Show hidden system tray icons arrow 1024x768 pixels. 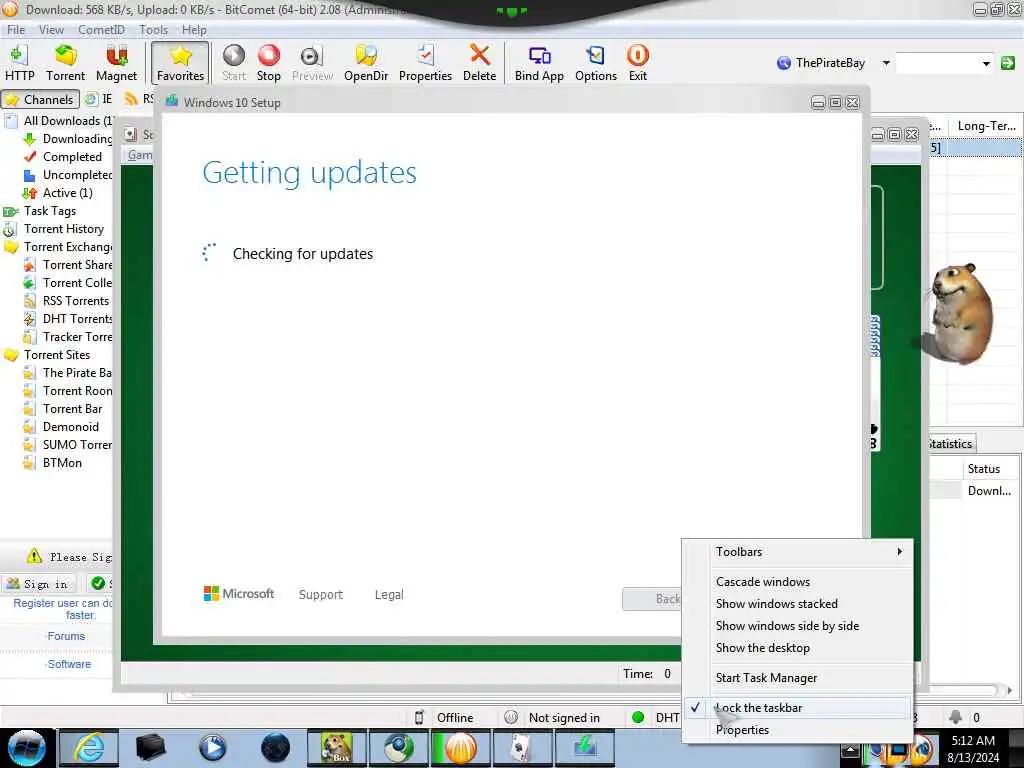(x=850, y=749)
